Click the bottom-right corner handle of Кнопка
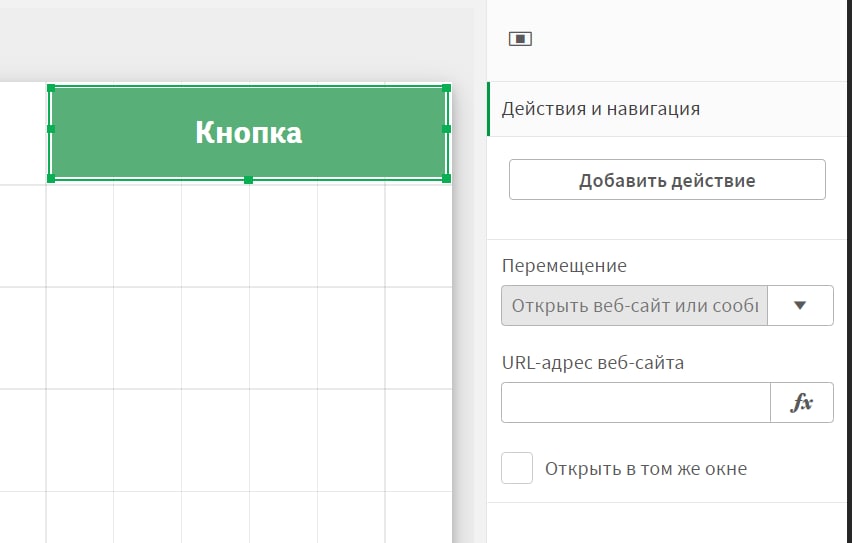The height and width of the screenshot is (543, 852). pyautogui.click(x=447, y=178)
